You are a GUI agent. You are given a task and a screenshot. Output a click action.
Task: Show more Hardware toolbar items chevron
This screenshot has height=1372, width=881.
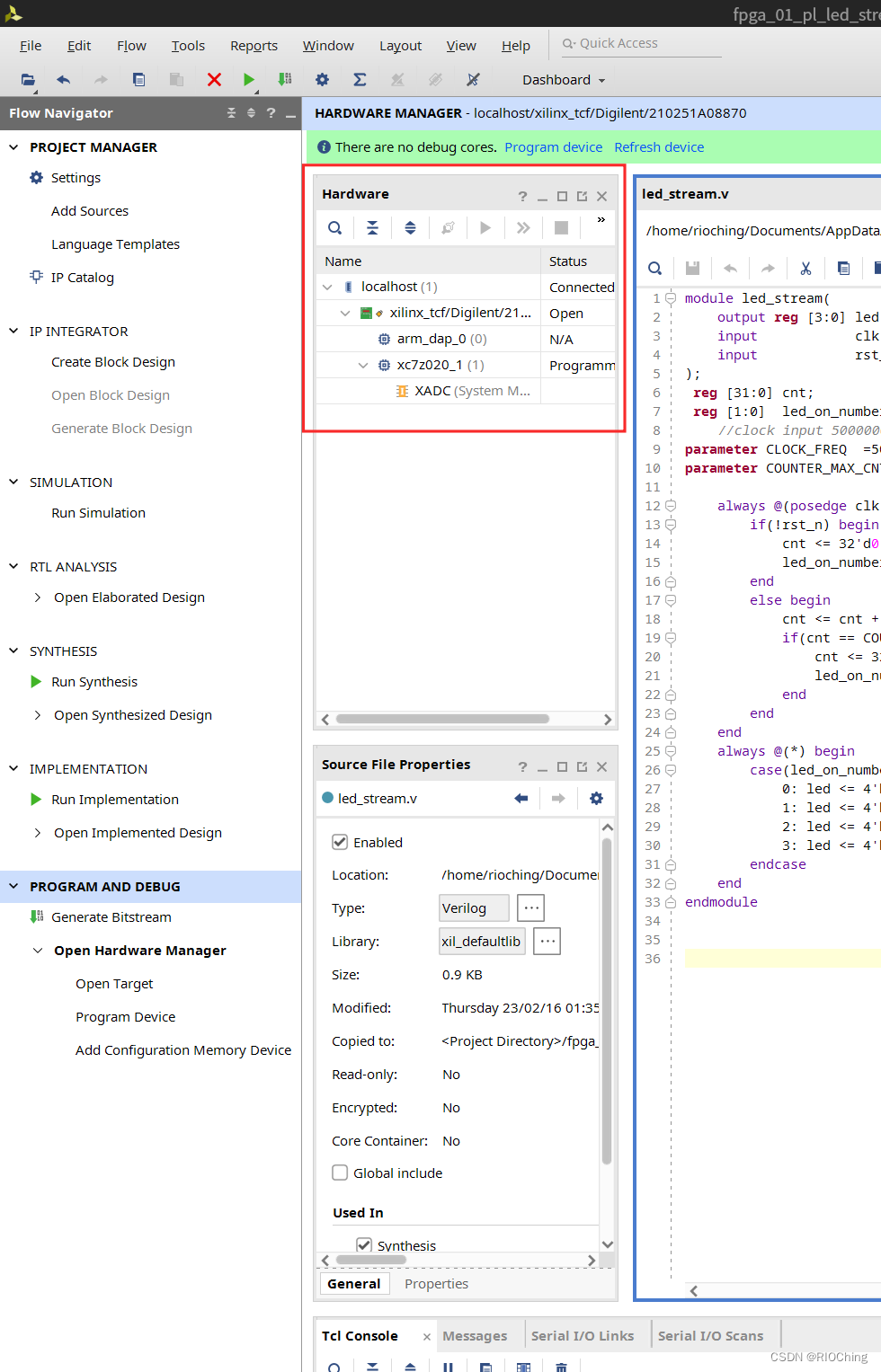pyautogui.click(x=601, y=220)
